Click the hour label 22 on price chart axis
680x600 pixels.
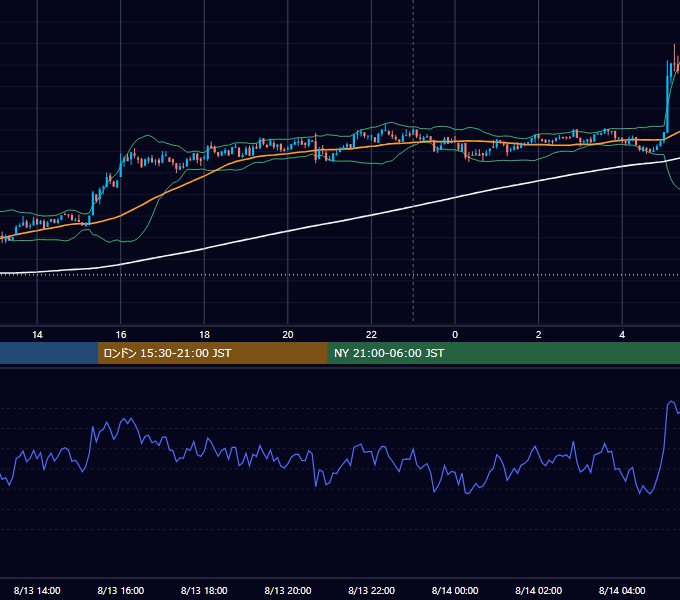[x=371, y=335]
